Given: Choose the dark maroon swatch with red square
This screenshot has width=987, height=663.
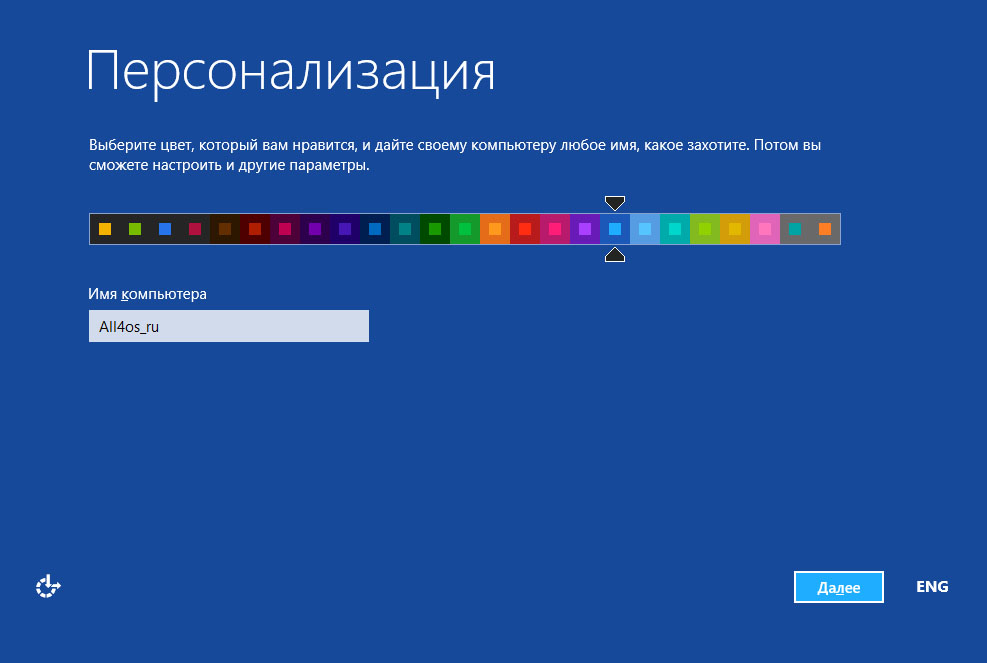Looking at the screenshot, I should (x=255, y=229).
